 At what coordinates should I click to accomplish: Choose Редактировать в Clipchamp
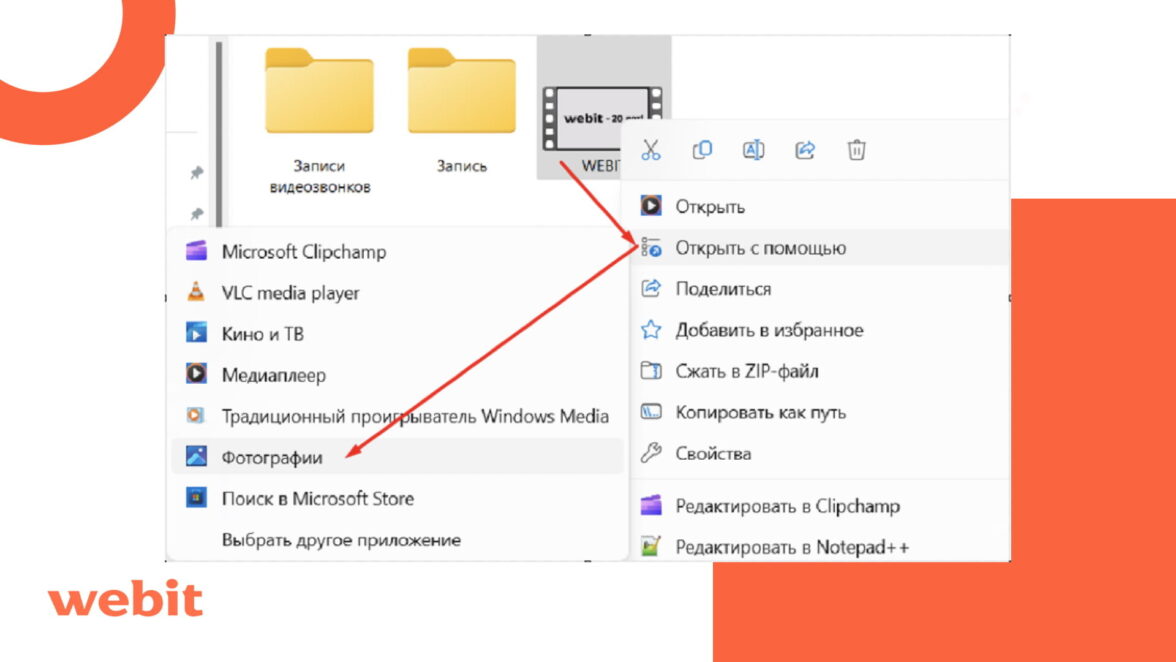click(x=818, y=506)
